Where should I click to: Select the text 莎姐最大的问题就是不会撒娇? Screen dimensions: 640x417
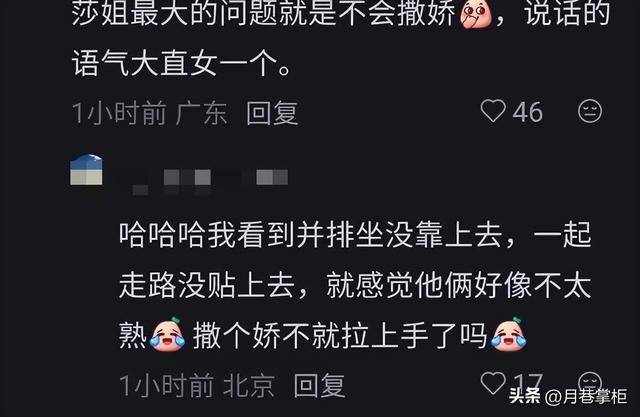click(264, 13)
